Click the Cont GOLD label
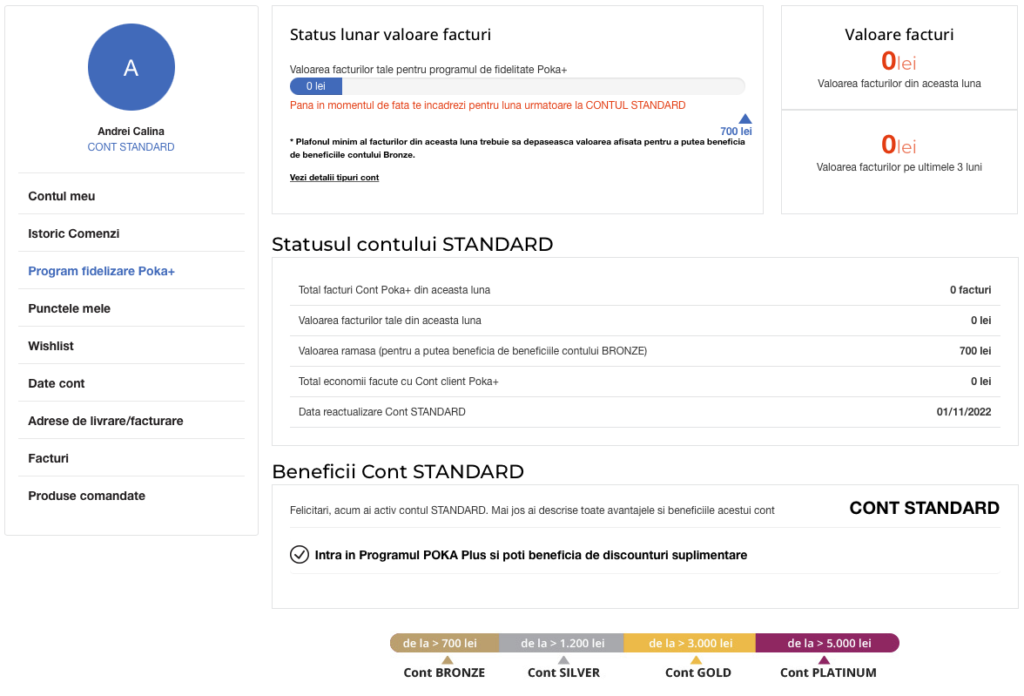Image resolution: width=1024 pixels, height=696 pixels. 698,672
